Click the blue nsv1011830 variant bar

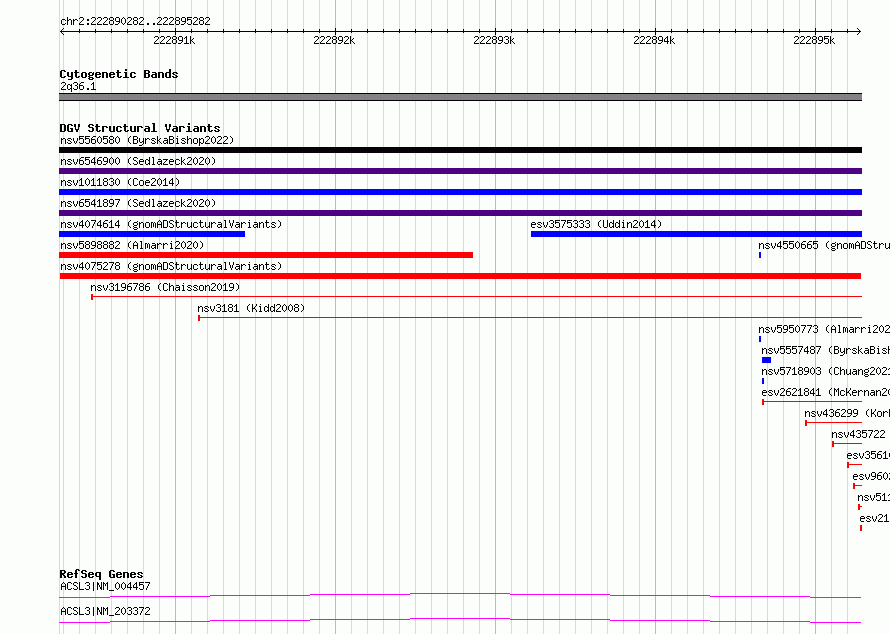click(x=460, y=192)
